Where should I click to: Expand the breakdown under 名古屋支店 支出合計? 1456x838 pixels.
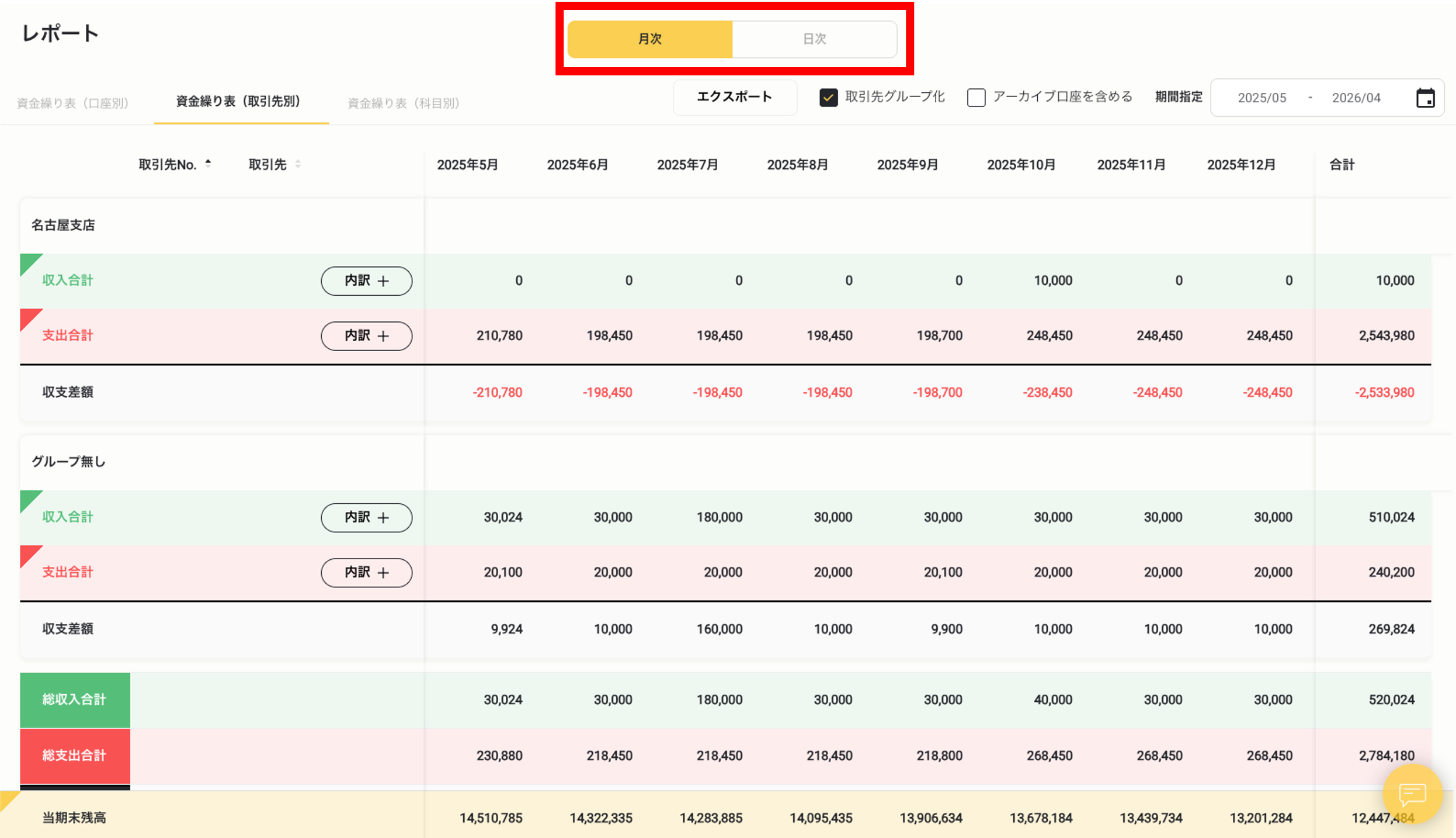point(366,336)
